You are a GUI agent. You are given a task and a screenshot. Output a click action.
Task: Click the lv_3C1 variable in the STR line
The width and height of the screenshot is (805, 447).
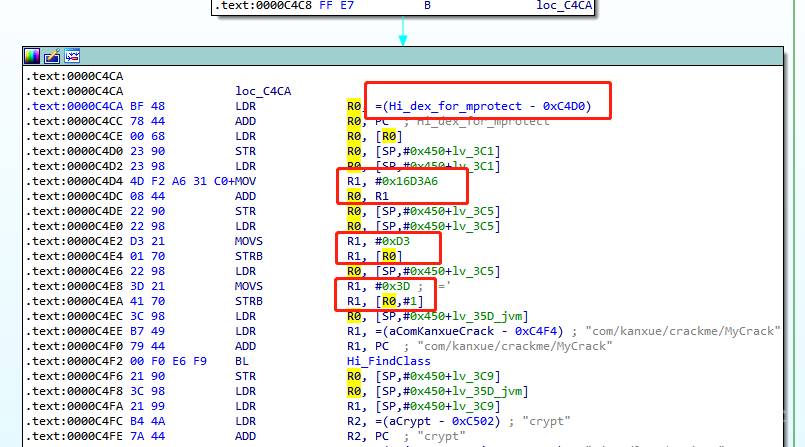tap(474, 151)
